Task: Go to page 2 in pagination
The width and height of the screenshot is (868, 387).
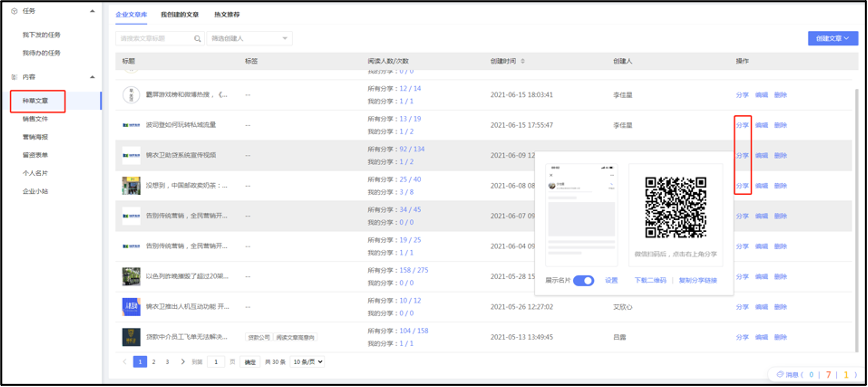Action: pos(153,362)
